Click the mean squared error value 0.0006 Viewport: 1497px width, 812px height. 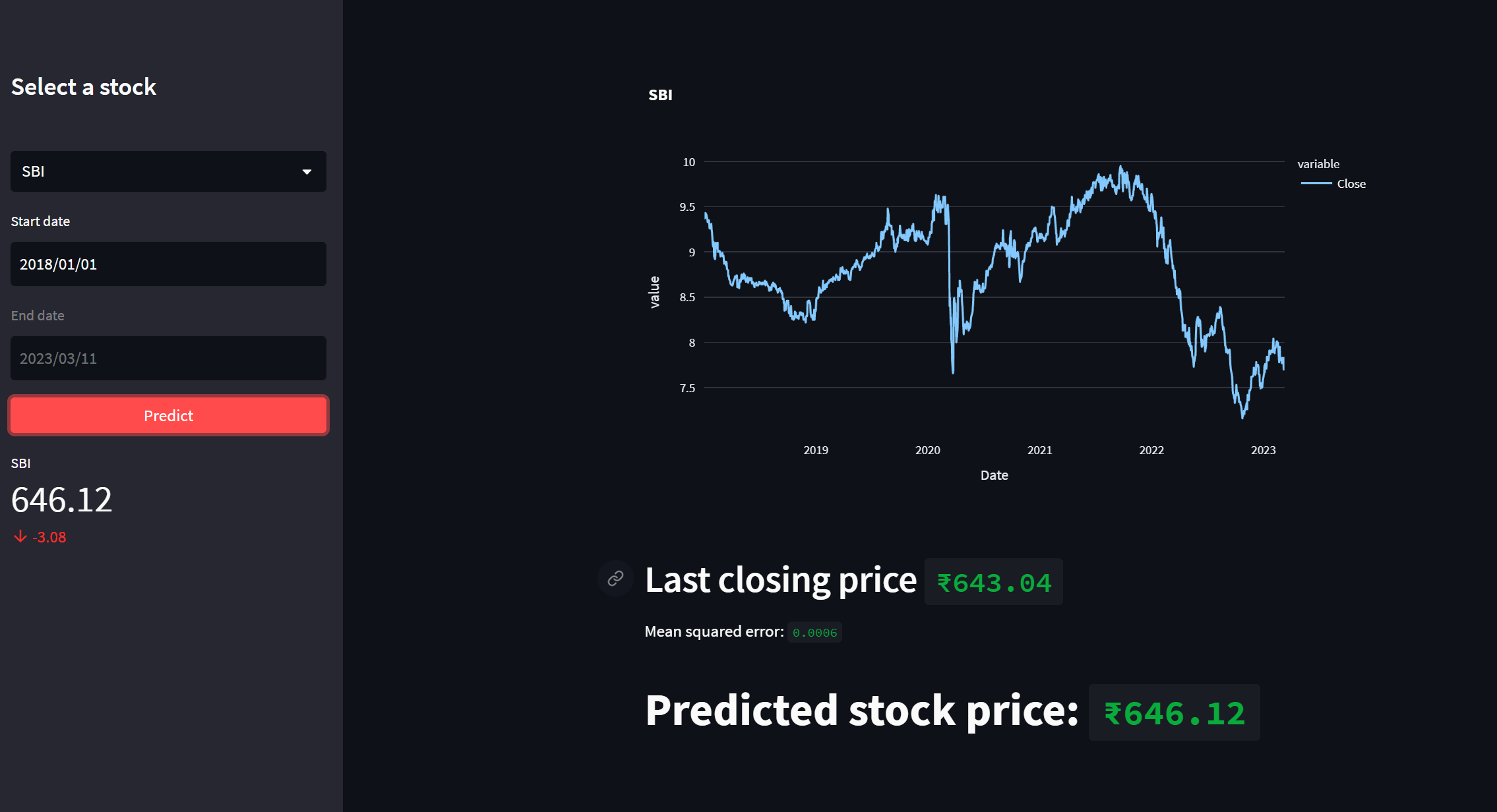[815, 632]
